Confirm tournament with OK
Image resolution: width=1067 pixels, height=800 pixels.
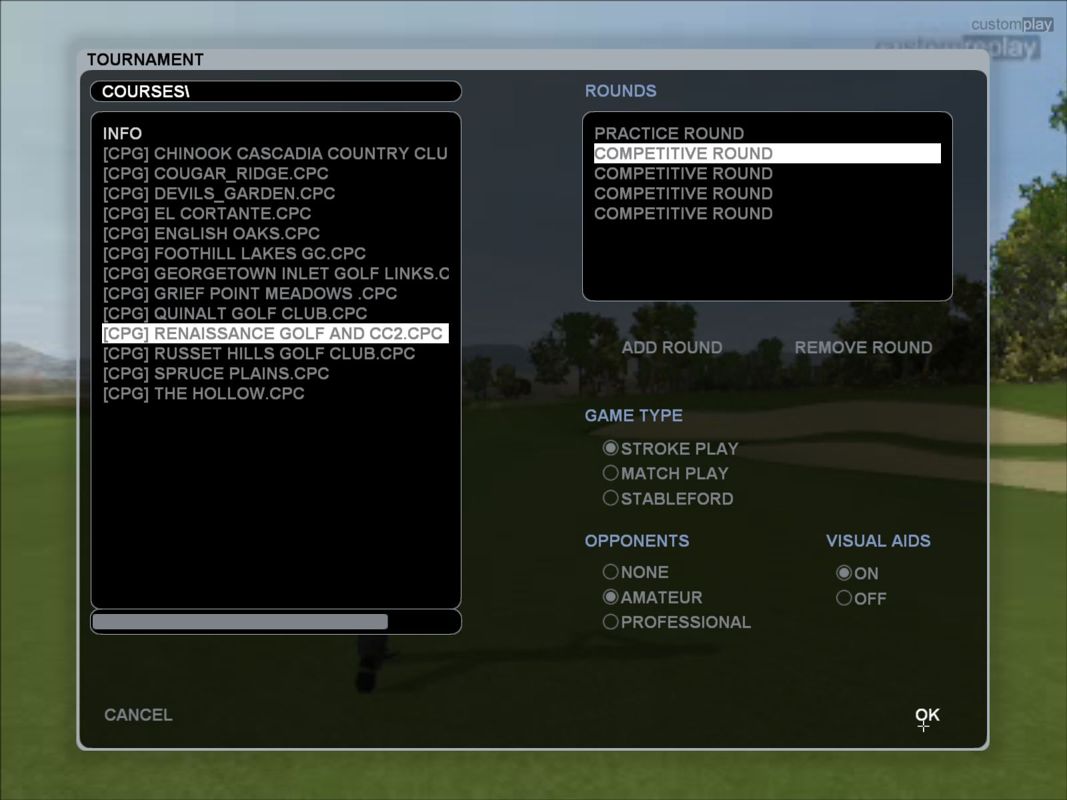click(927, 715)
